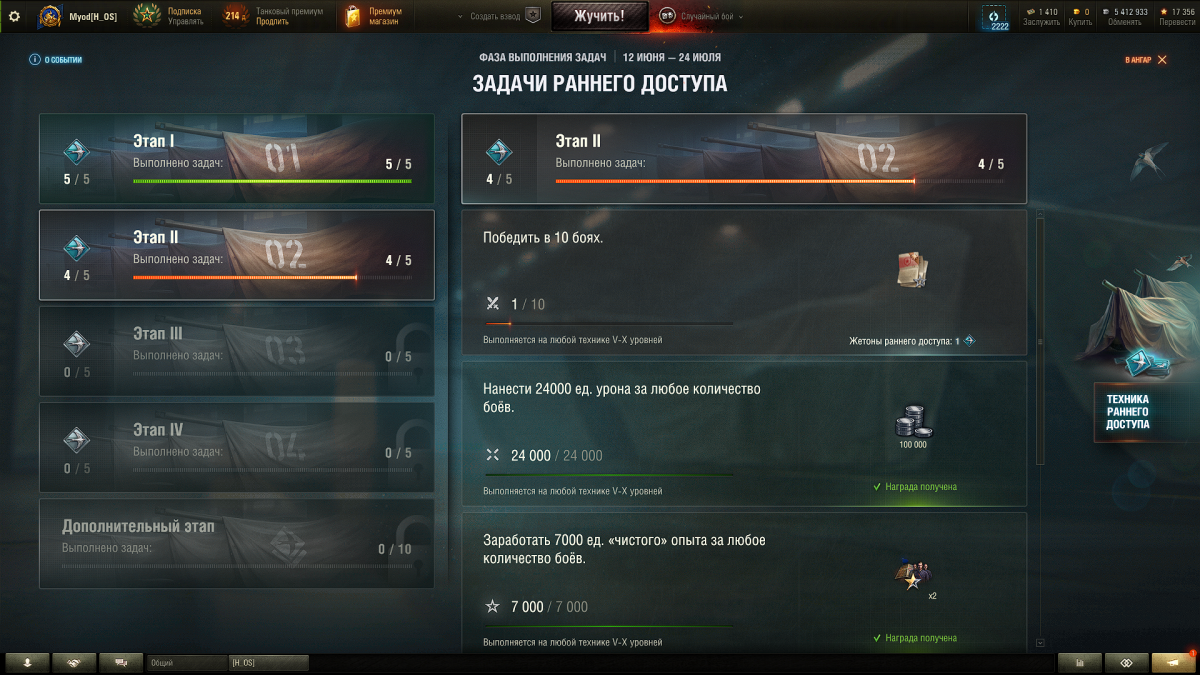Start a battle with the Жучить! button
The height and width of the screenshot is (675, 1200).
(599, 16)
